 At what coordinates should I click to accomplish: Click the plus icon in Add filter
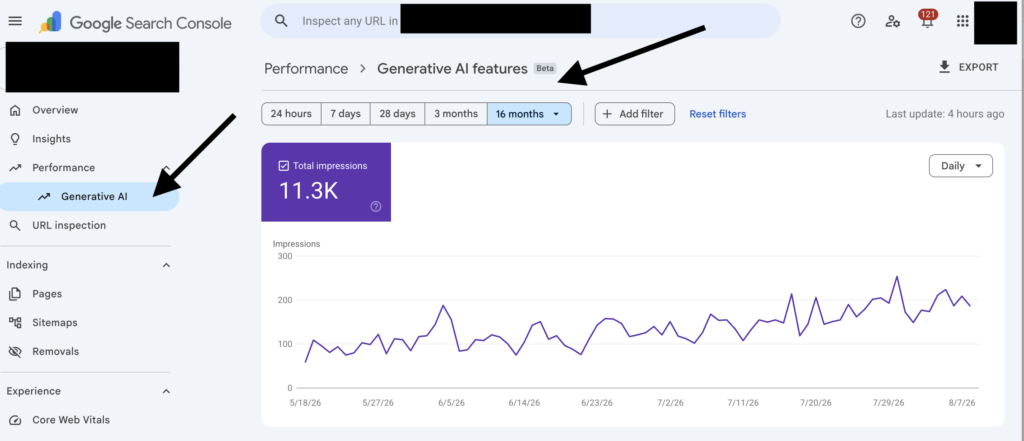click(607, 114)
